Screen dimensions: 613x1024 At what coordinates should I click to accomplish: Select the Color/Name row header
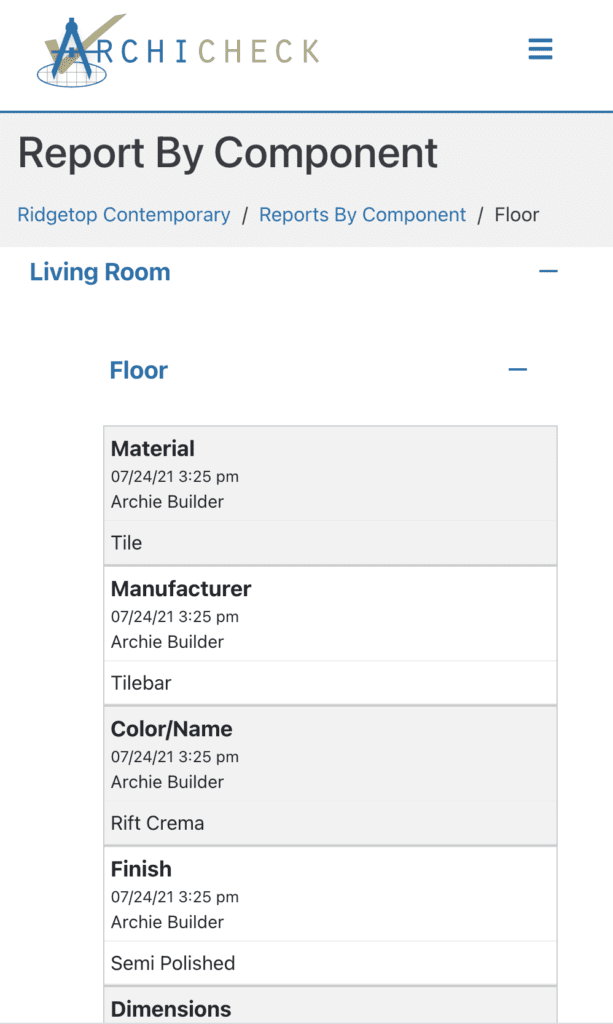171,729
